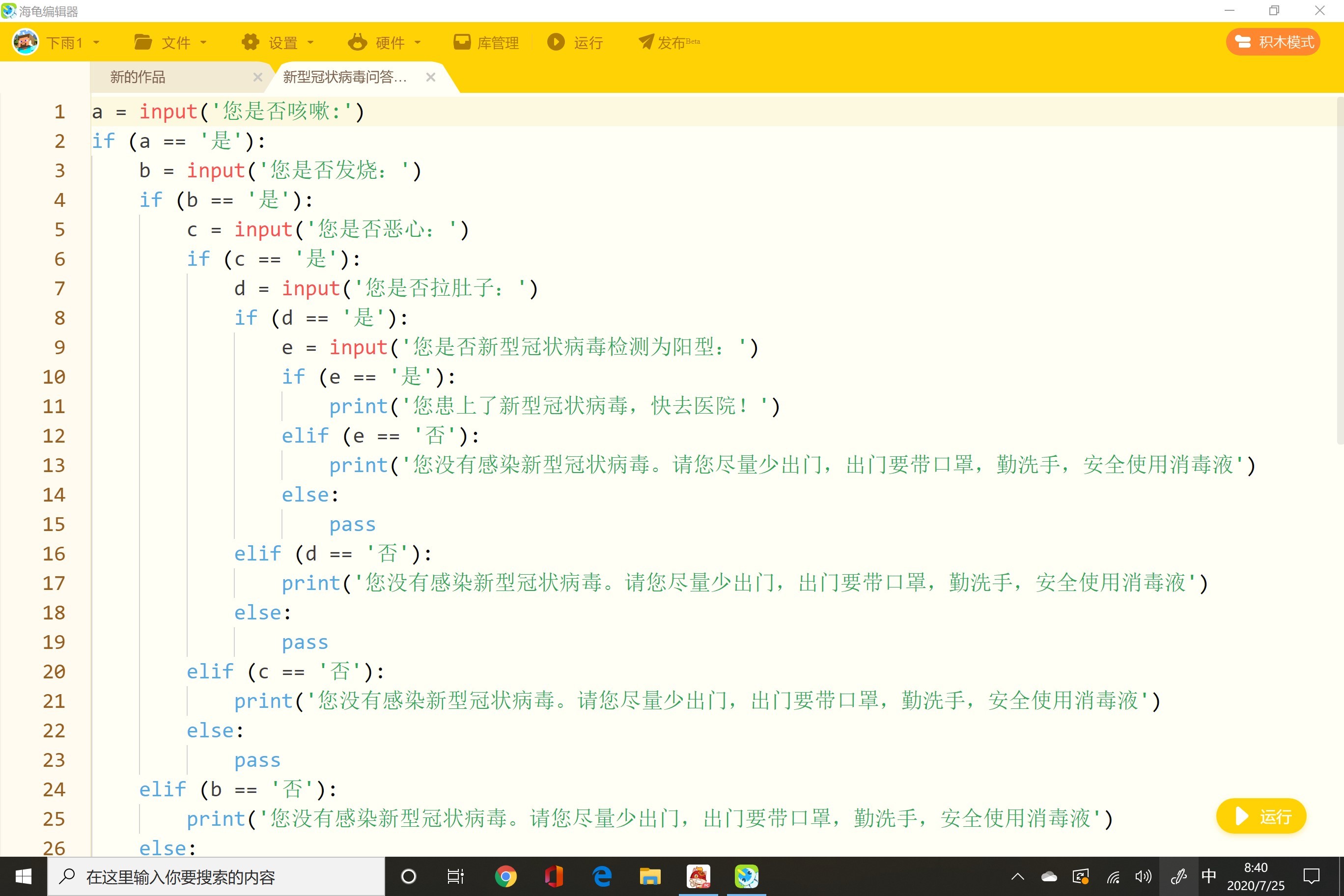Expand the 文件 menu arrow
Screen dimensions: 1344x896
[x=203, y=42]
